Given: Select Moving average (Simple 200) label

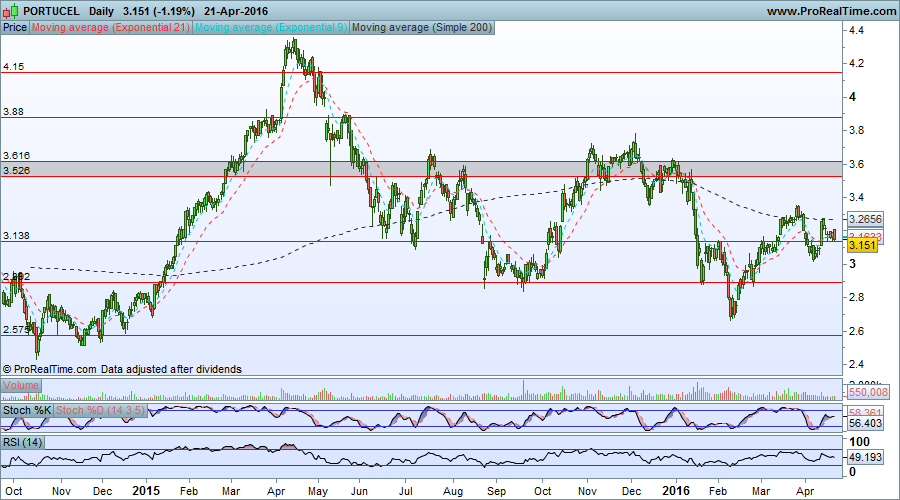Looking at the screenshot, I should 422,28.
